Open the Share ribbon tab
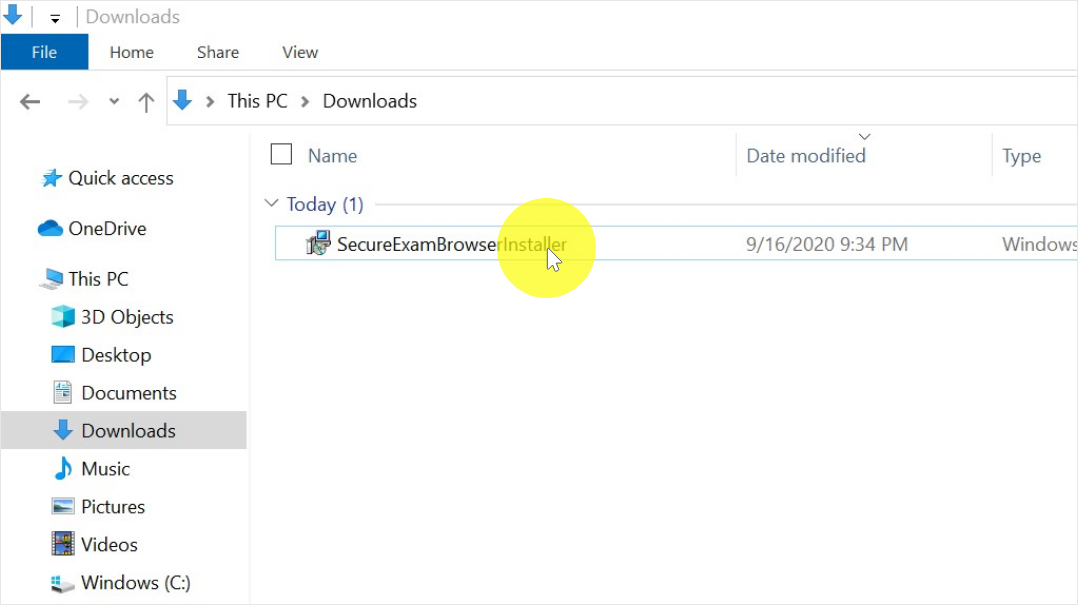This screenshot has width=1078, height=605. (x=218, y=52)
